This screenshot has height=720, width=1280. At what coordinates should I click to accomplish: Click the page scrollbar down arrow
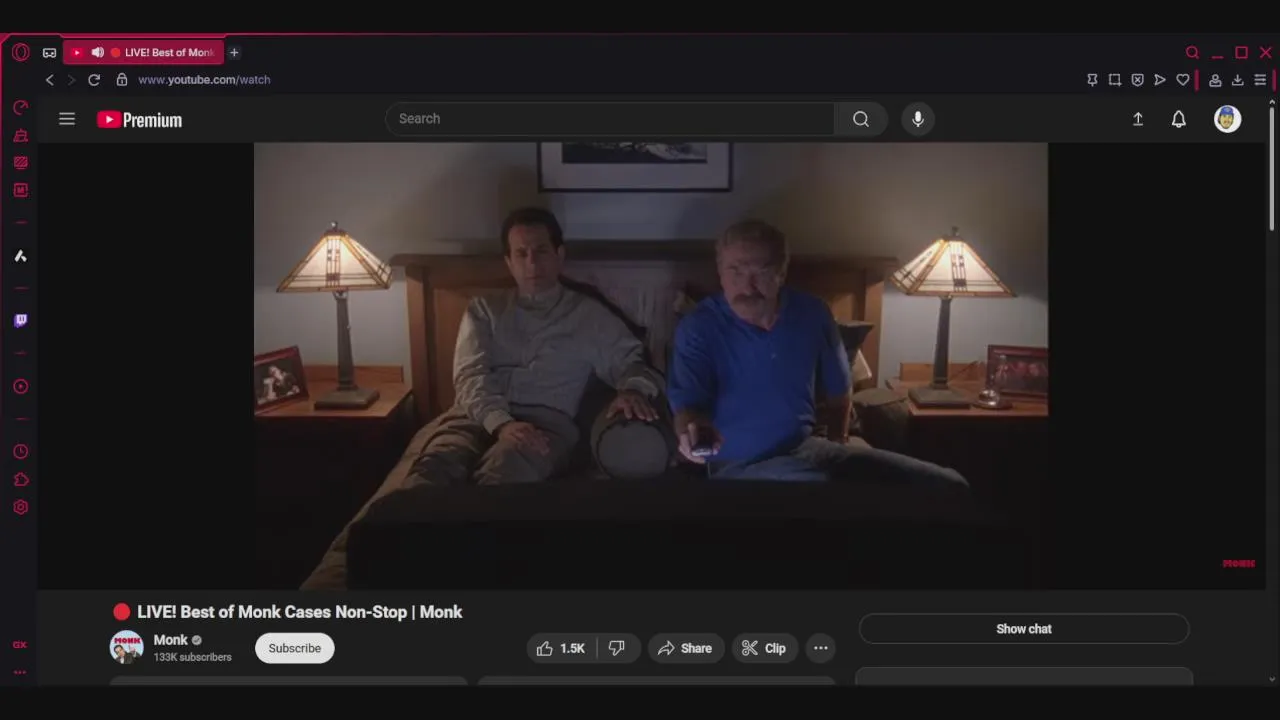pyautogui.click(x=1272, y=679)
